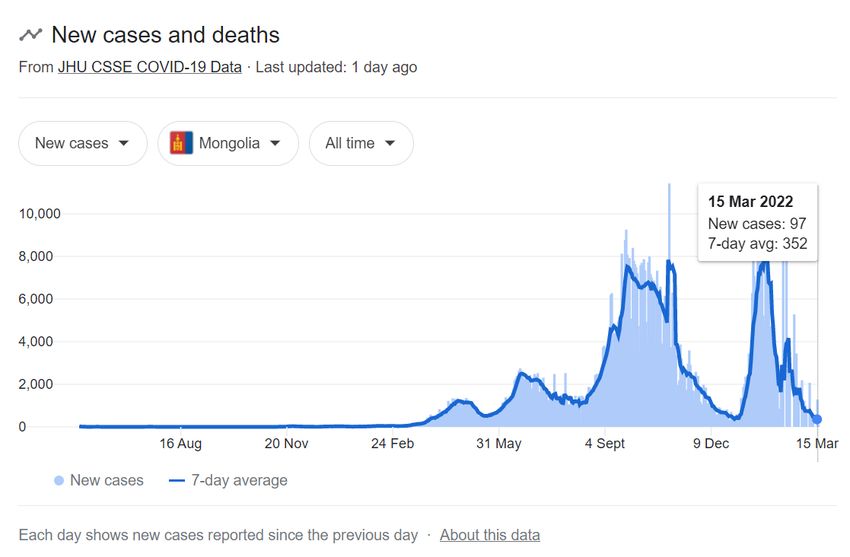
Task: Click the 20 Nov axis label
Action: tap(286, 443)
